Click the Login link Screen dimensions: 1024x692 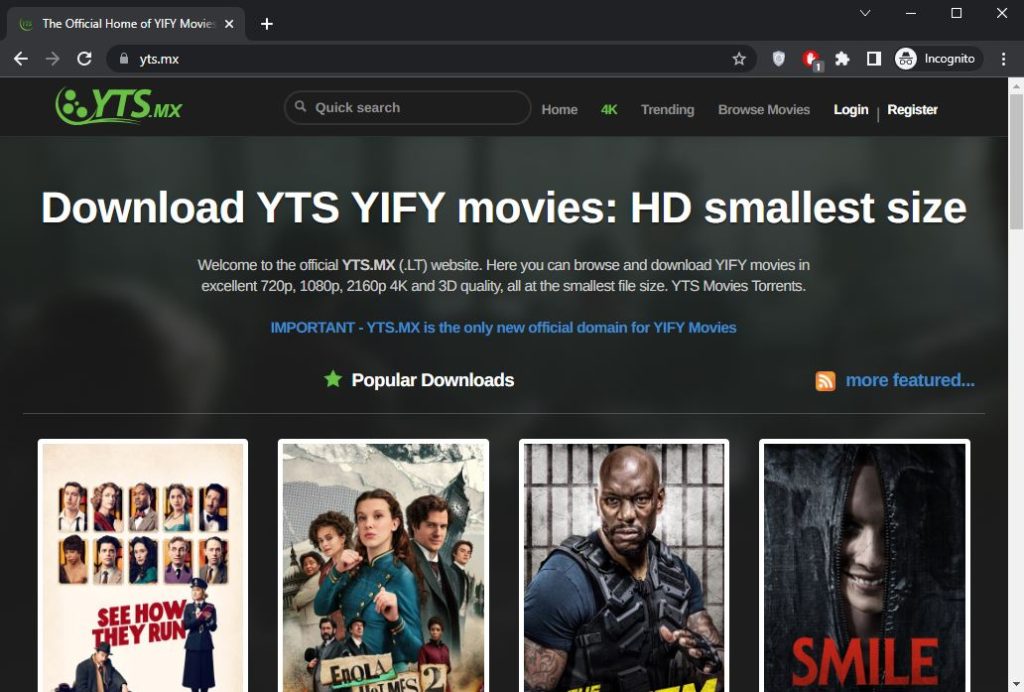pos(851,110)
